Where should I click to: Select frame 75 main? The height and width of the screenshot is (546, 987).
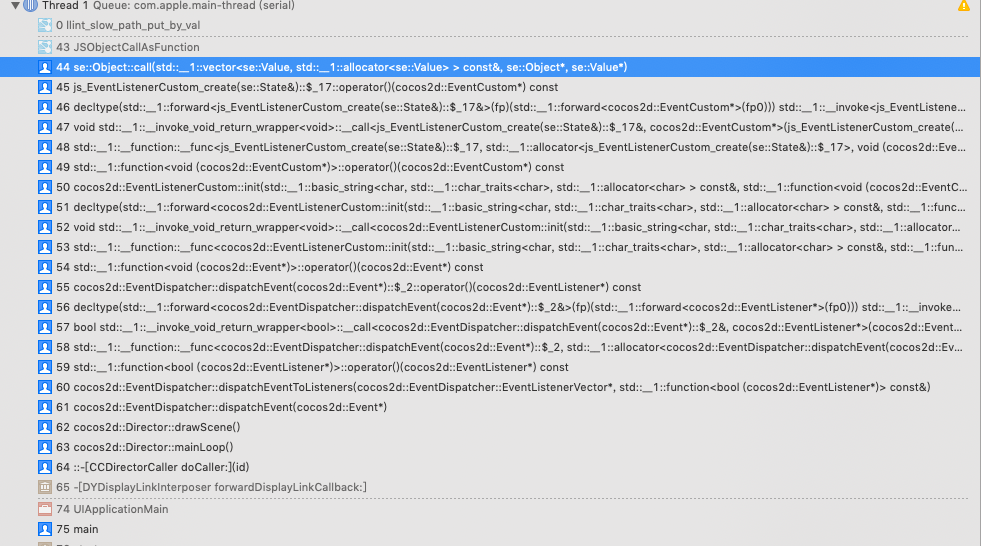(77, 530)
